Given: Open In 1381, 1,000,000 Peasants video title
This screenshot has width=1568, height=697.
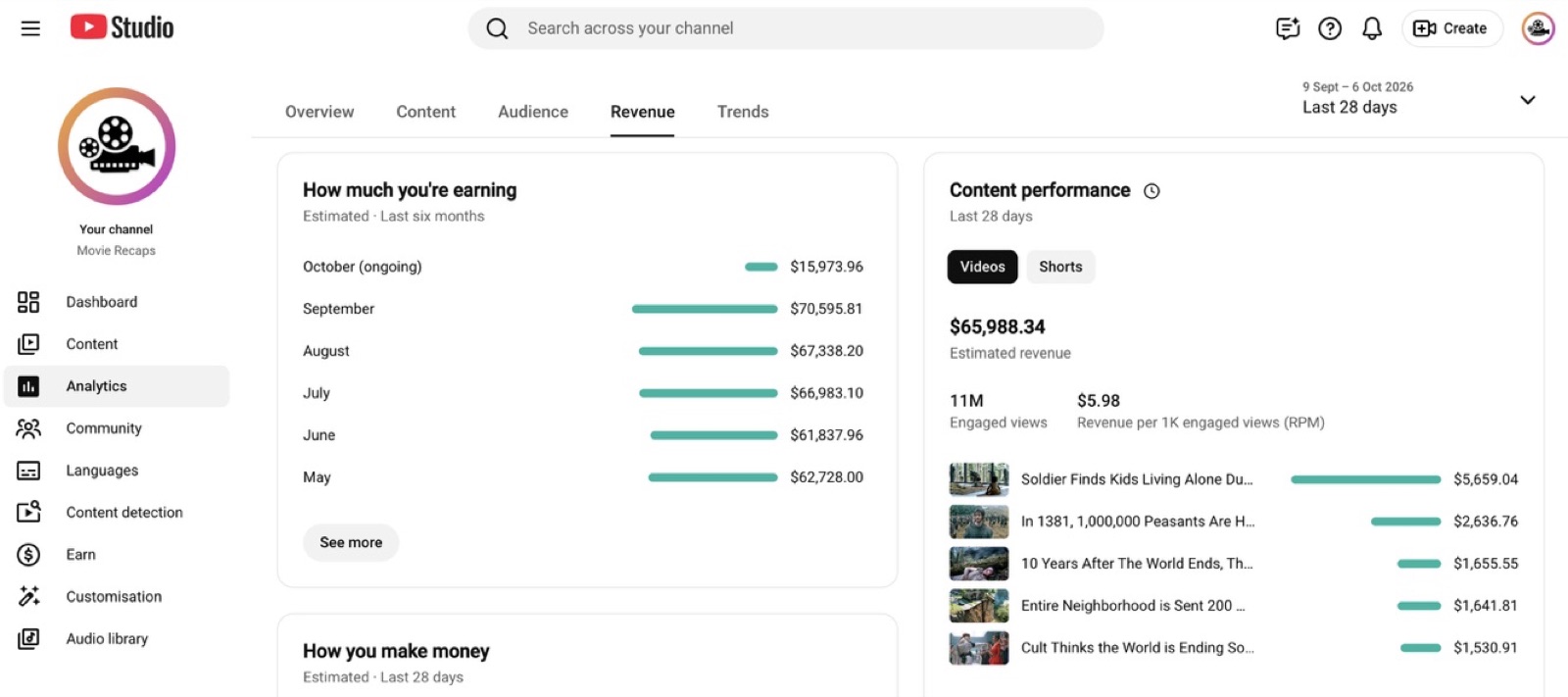Looking at the screenshot, I should 1138,522.
